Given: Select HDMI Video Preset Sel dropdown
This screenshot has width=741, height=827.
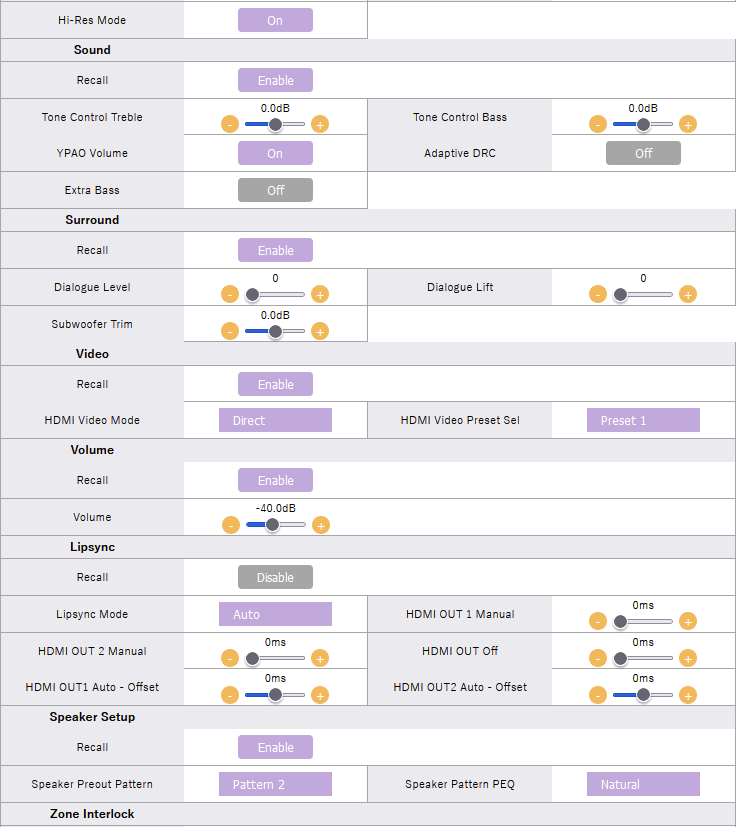Looking at the screenshot, I should (643, 420).
